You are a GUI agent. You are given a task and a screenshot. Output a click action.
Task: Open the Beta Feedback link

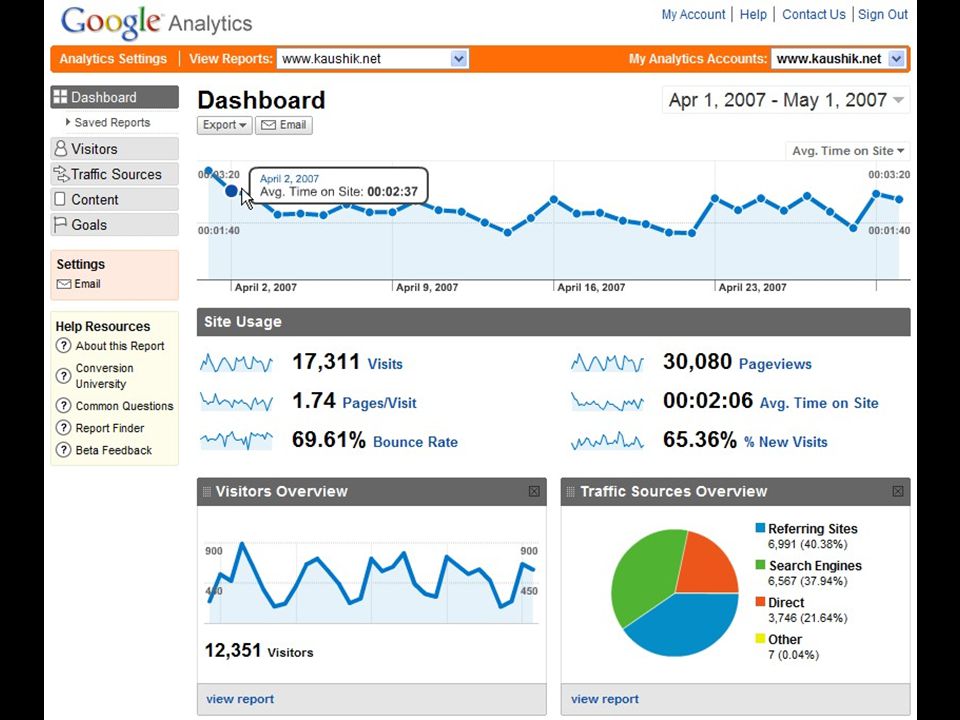coord(113,450)
